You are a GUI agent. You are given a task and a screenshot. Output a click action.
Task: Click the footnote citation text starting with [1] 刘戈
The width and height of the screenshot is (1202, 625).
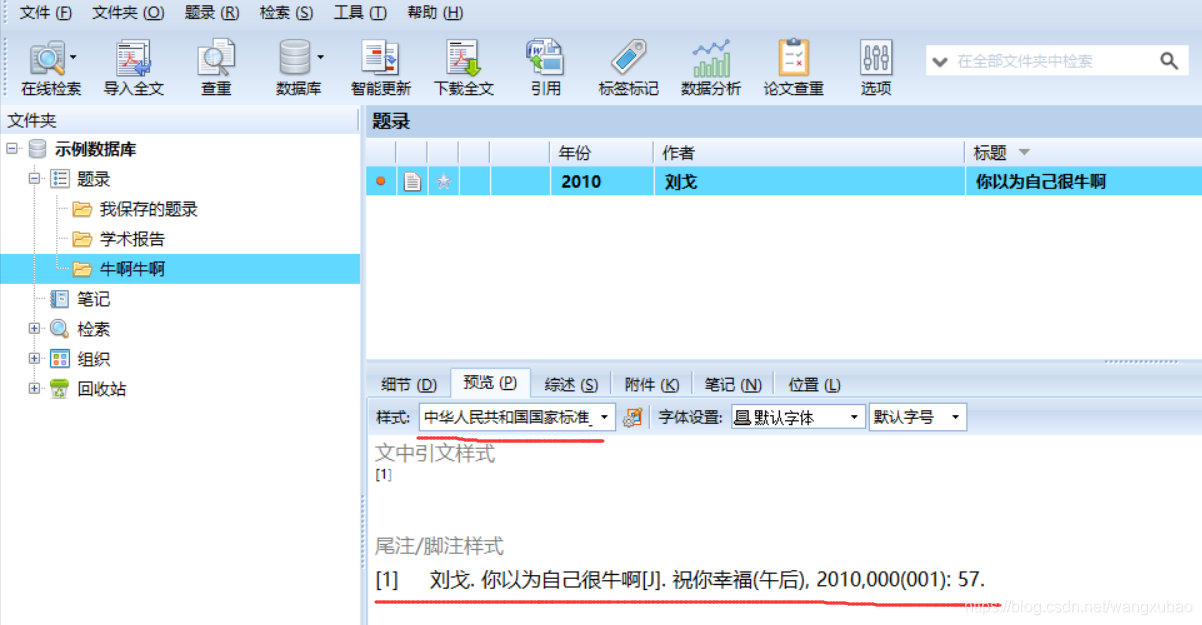[x=681, y=579]
